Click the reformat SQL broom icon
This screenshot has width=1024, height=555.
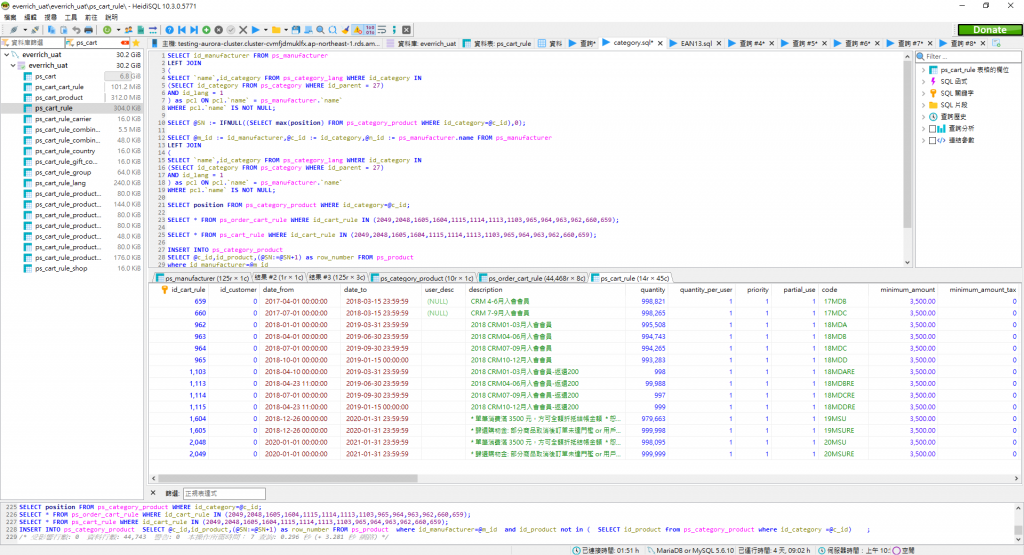pyautogui.click(x=345, y=30)
